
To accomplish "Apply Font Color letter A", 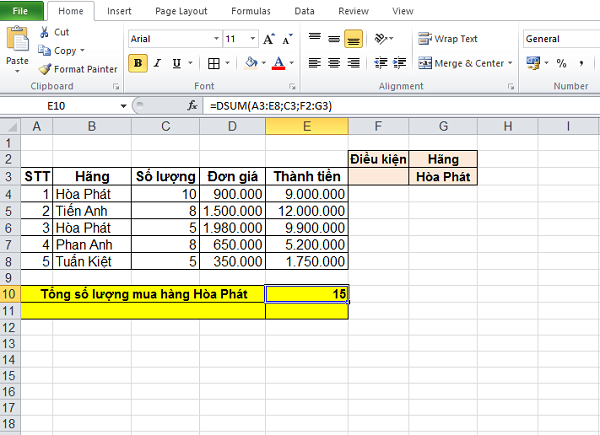I will pyautogui.click(x=279, y=63).
